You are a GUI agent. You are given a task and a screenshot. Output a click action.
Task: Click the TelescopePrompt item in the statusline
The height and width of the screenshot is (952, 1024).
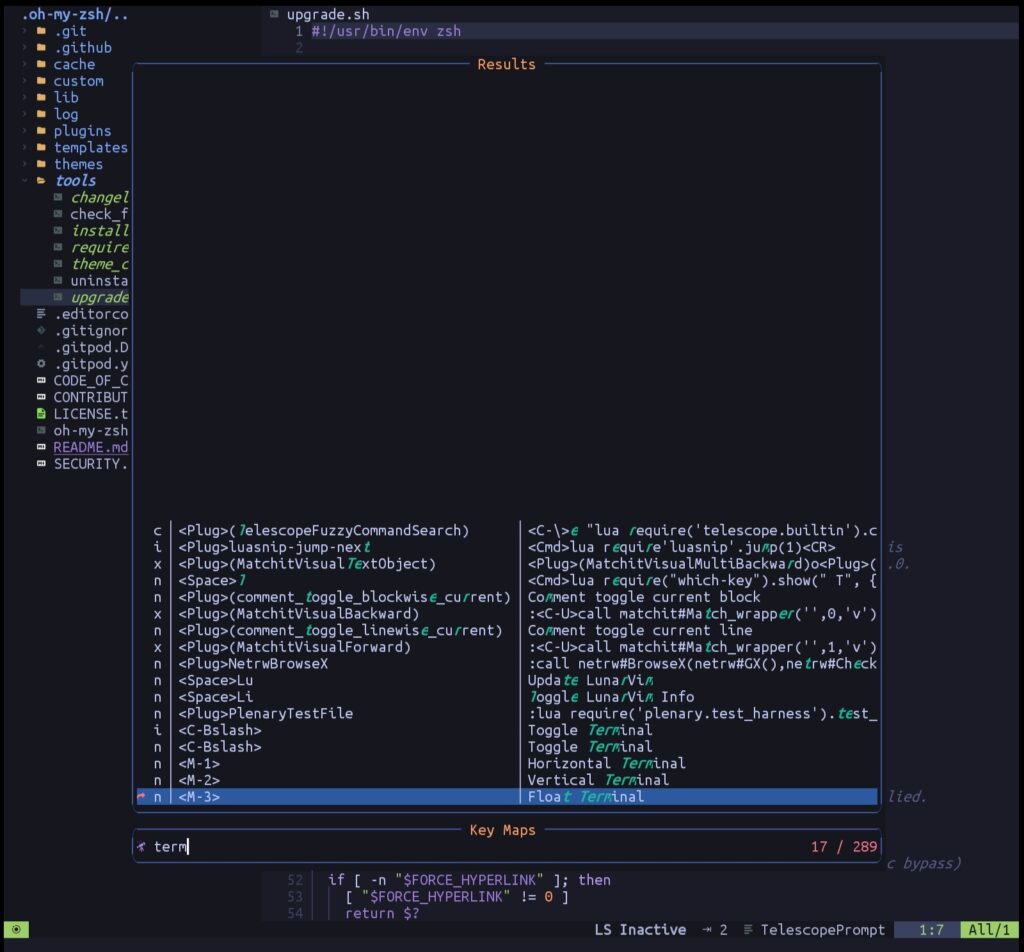click(x=822, y=929)
